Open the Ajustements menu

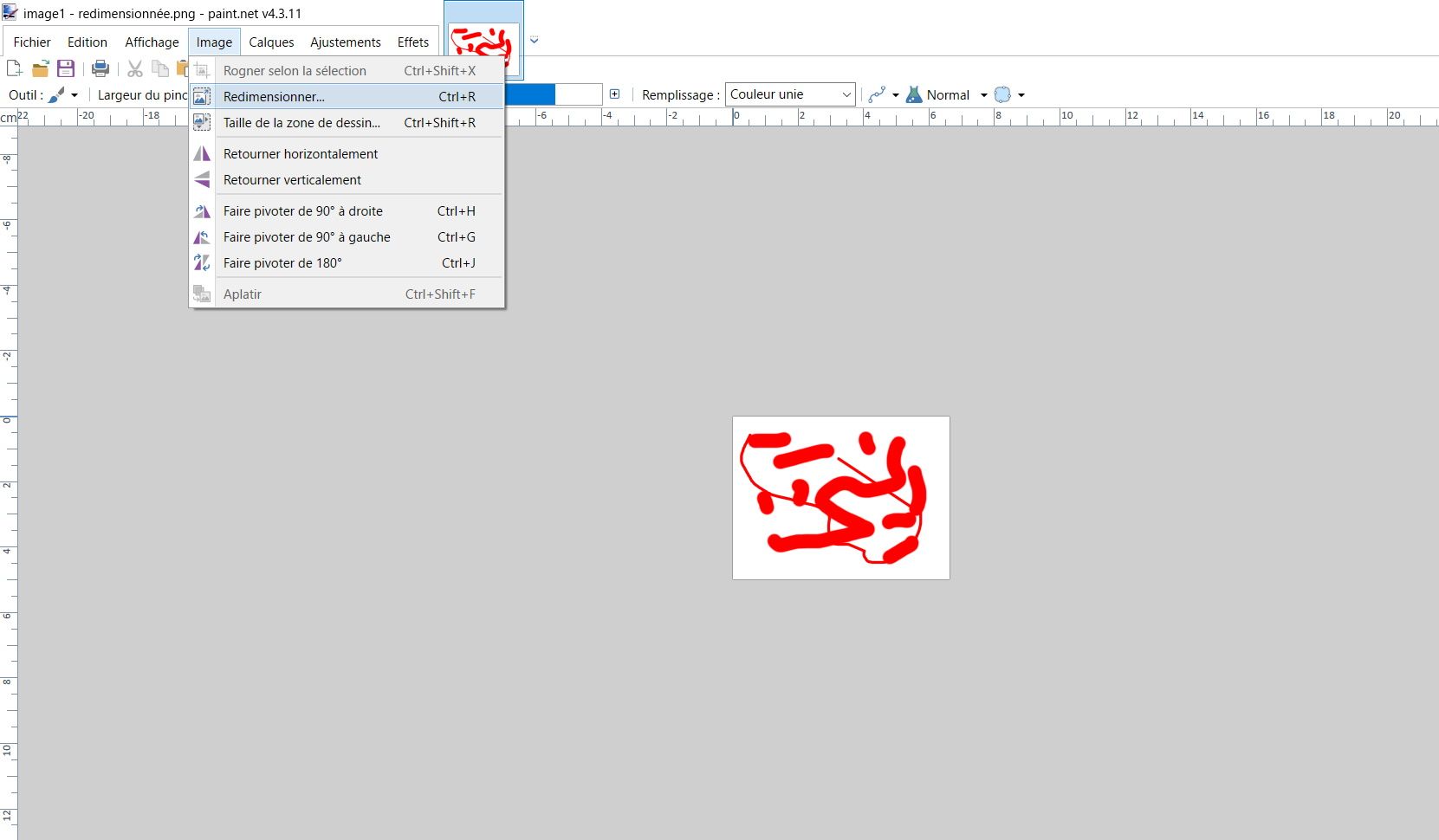[x=345, y=42]
